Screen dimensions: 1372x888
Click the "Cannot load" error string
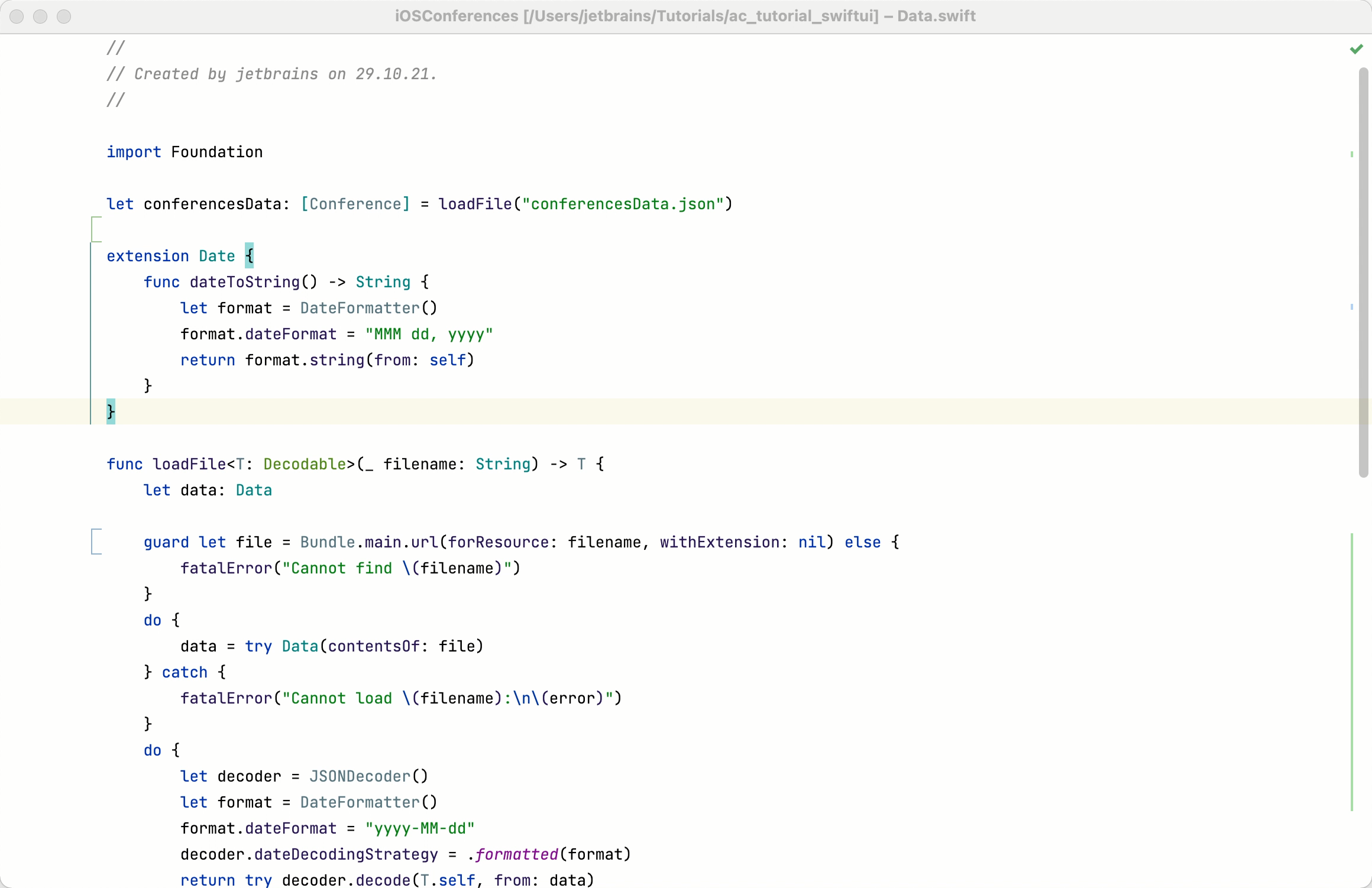pos(448,698)
